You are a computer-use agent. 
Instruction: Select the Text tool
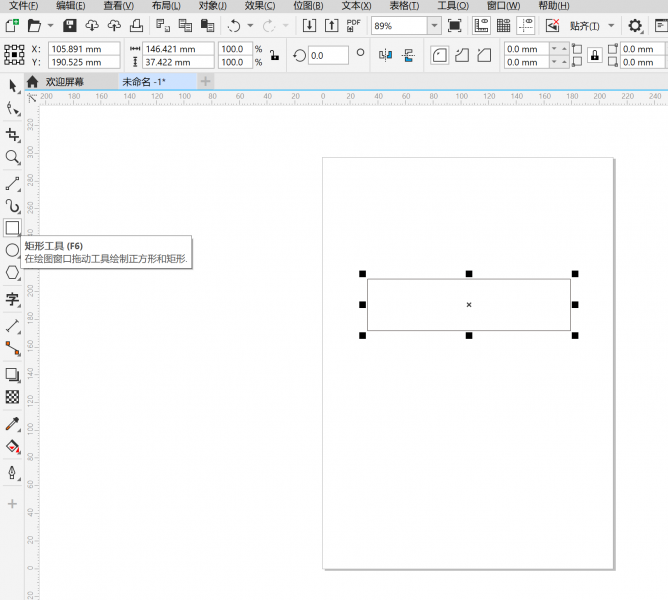tap(13, 299)
